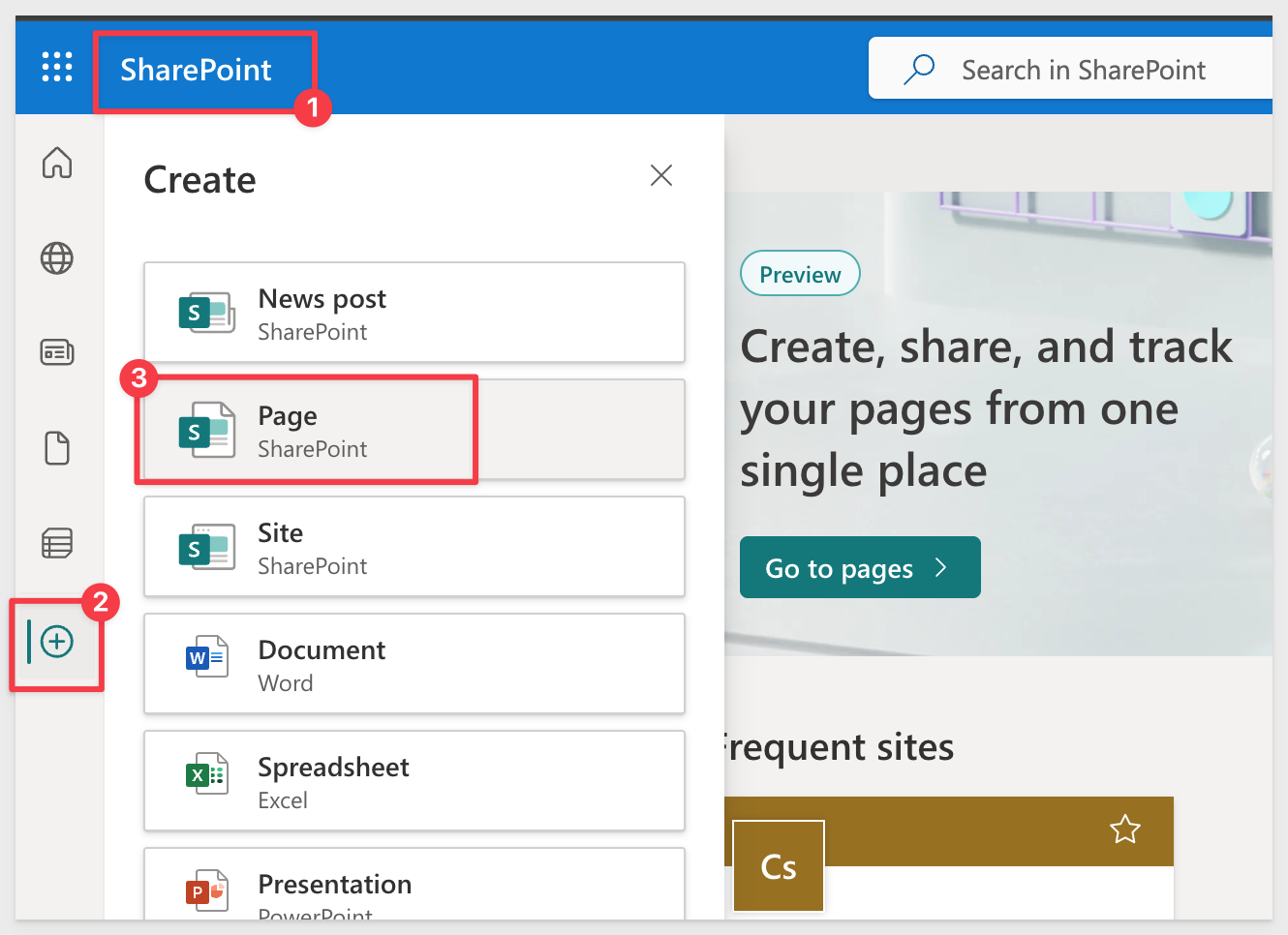Create an Excel Spreadsheet
This screenshot has height=935, width=1288.
coord(414,781)
